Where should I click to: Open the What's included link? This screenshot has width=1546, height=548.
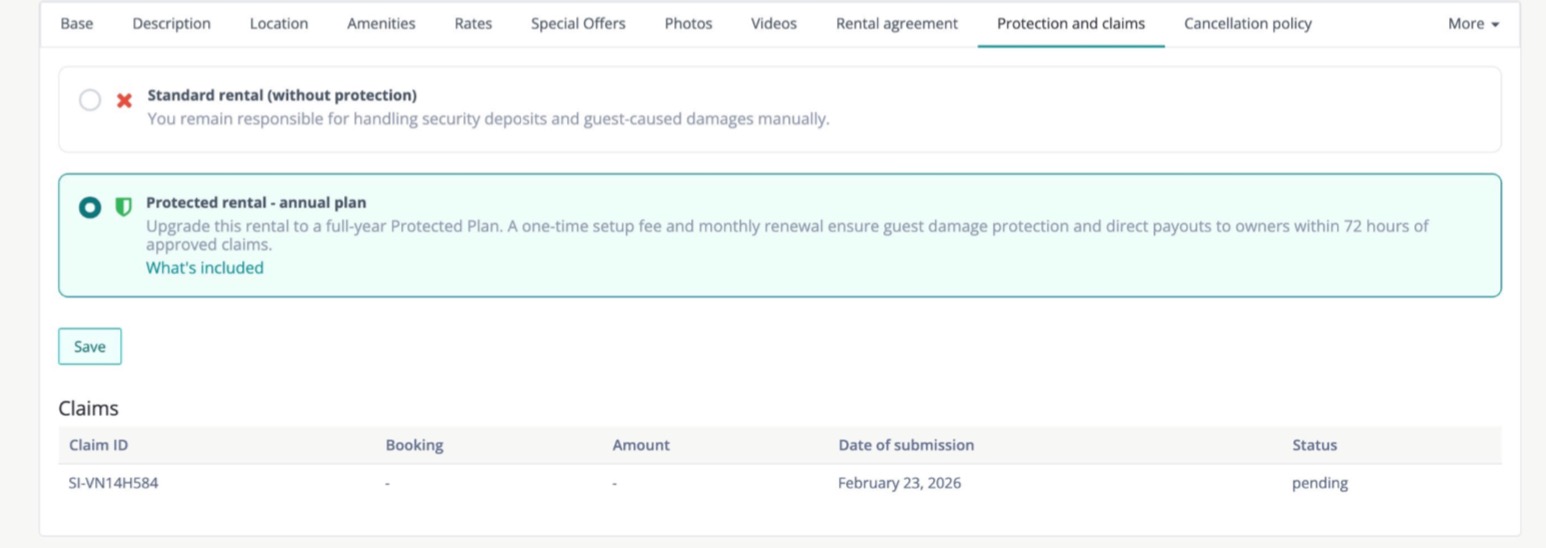click(205, 268)
